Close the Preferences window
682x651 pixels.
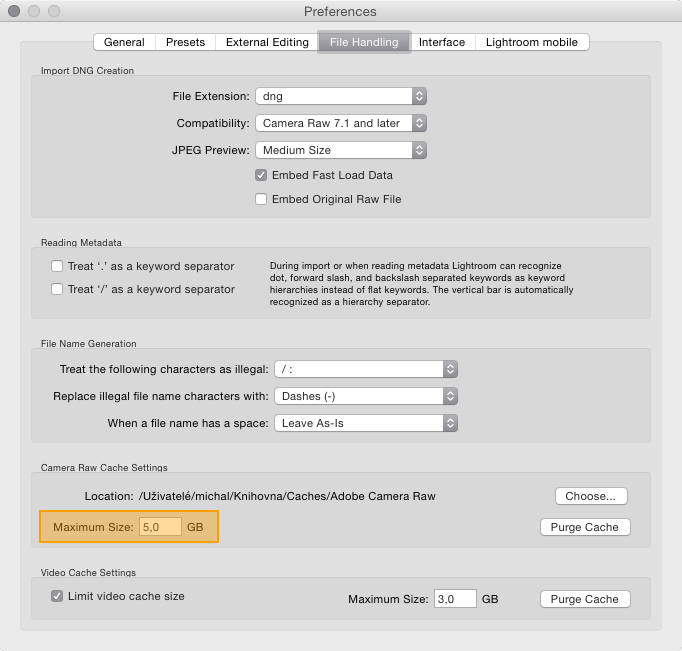coord(14,11)
